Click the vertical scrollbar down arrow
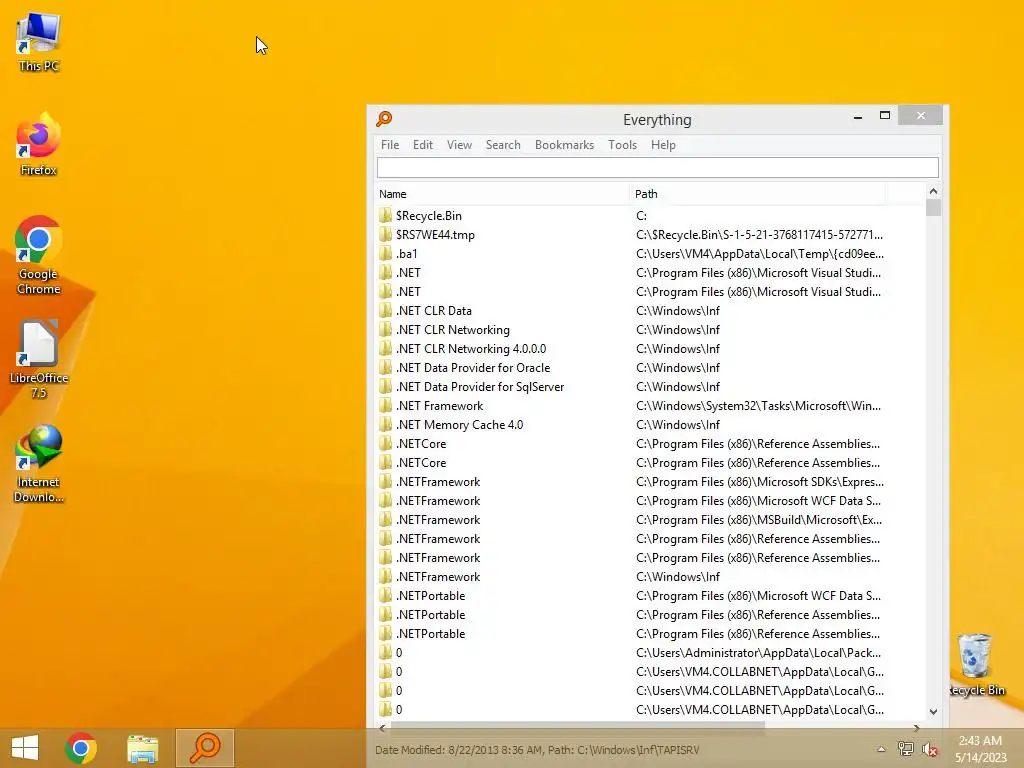The image size is (1024, 768). [933, 712]
